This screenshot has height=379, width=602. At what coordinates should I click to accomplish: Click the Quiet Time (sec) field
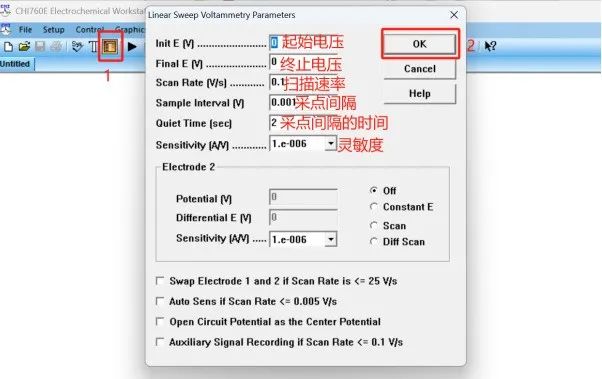point(303,123)
